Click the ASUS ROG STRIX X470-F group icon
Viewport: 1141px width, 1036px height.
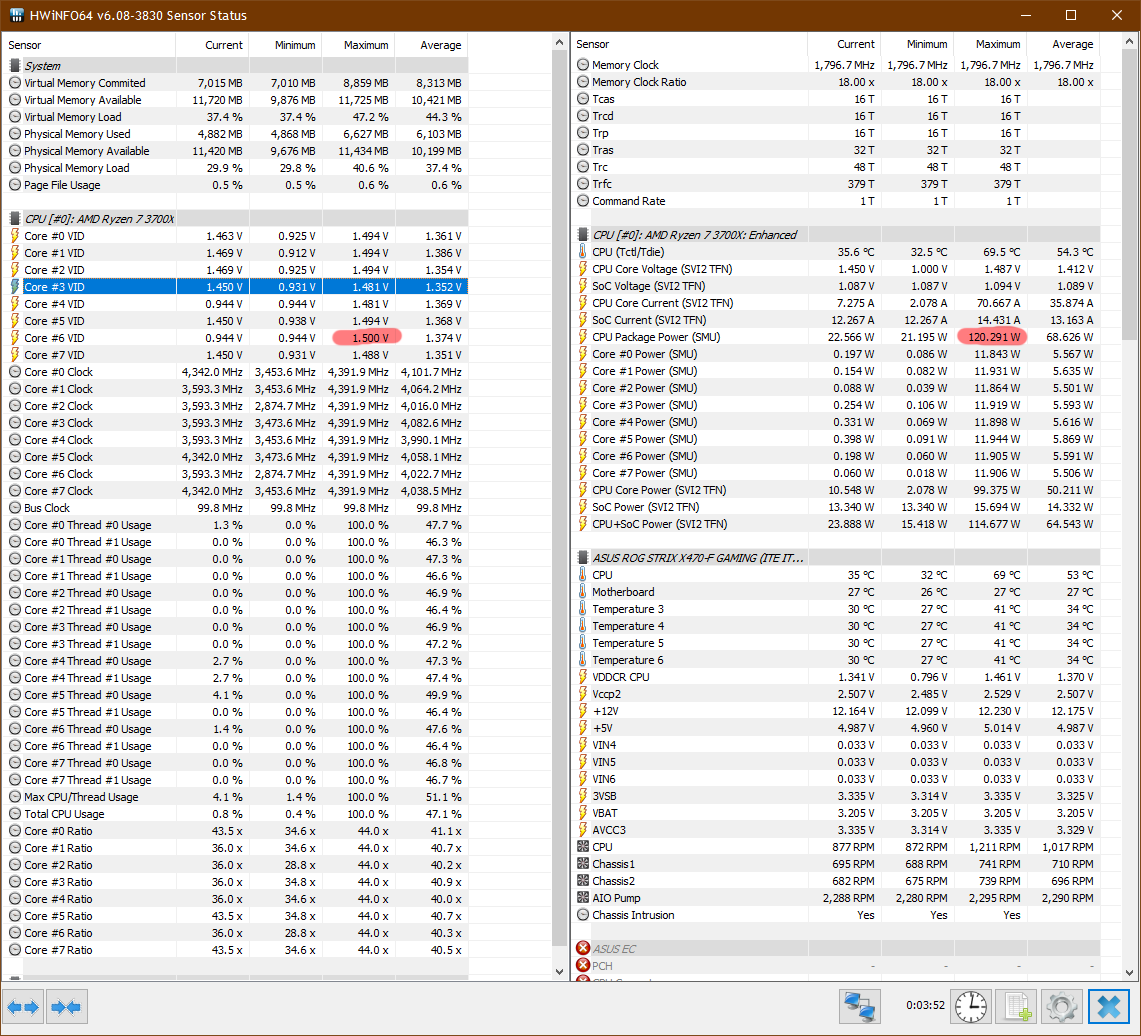coord(583,557)
